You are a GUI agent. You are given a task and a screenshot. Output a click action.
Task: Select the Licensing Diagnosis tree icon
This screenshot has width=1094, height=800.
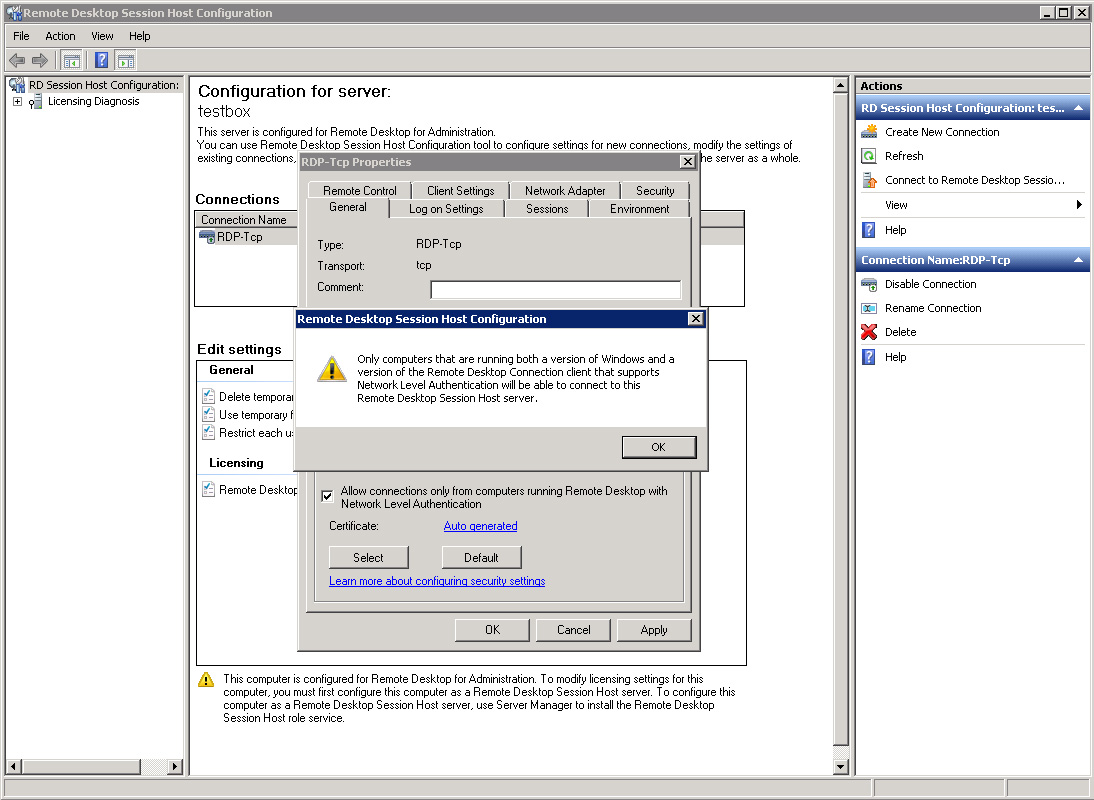(36, 102)
